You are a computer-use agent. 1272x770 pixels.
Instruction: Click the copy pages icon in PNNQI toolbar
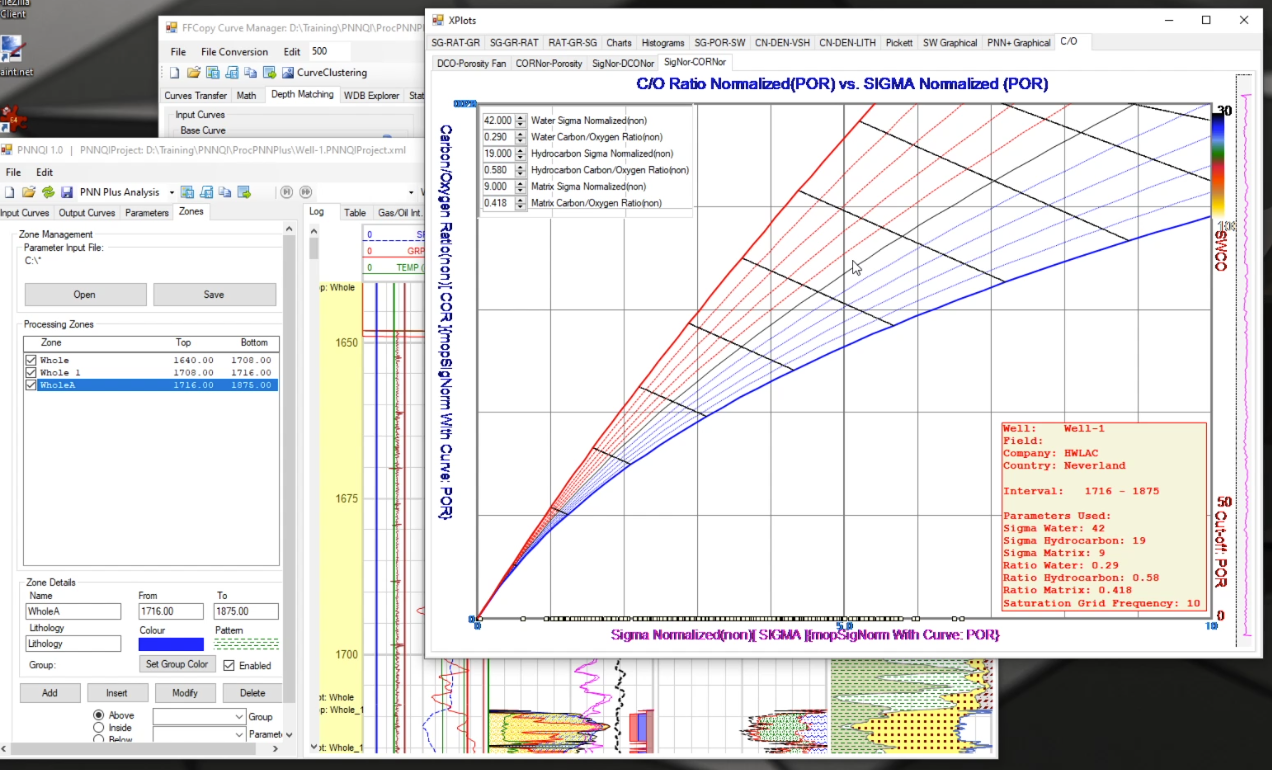(226, 192)
